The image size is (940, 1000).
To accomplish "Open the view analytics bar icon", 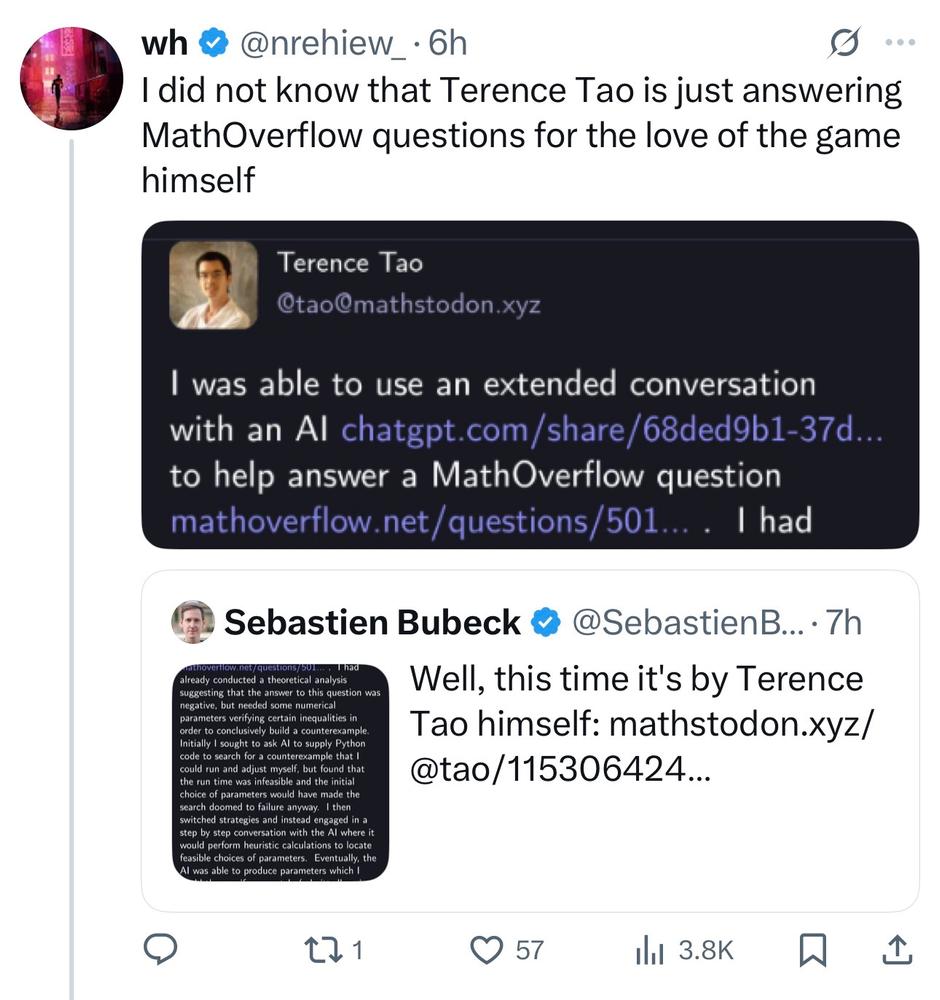I will click(x=650, y=950).
